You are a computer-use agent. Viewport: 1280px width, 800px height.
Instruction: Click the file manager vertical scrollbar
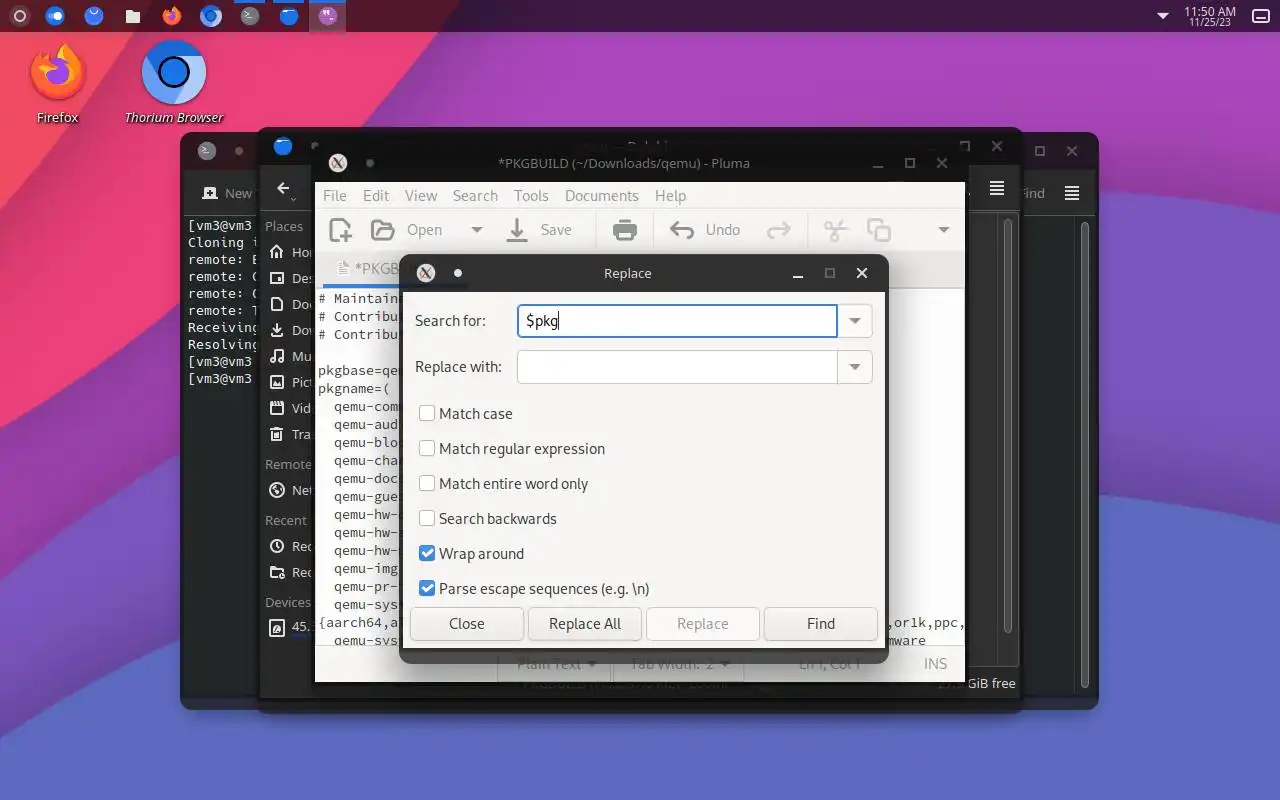click(x=1008, y=425)
